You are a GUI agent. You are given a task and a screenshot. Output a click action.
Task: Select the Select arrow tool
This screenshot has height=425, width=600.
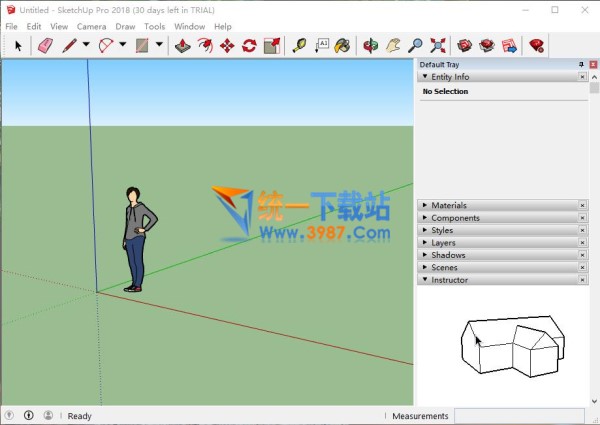(18, 46)
